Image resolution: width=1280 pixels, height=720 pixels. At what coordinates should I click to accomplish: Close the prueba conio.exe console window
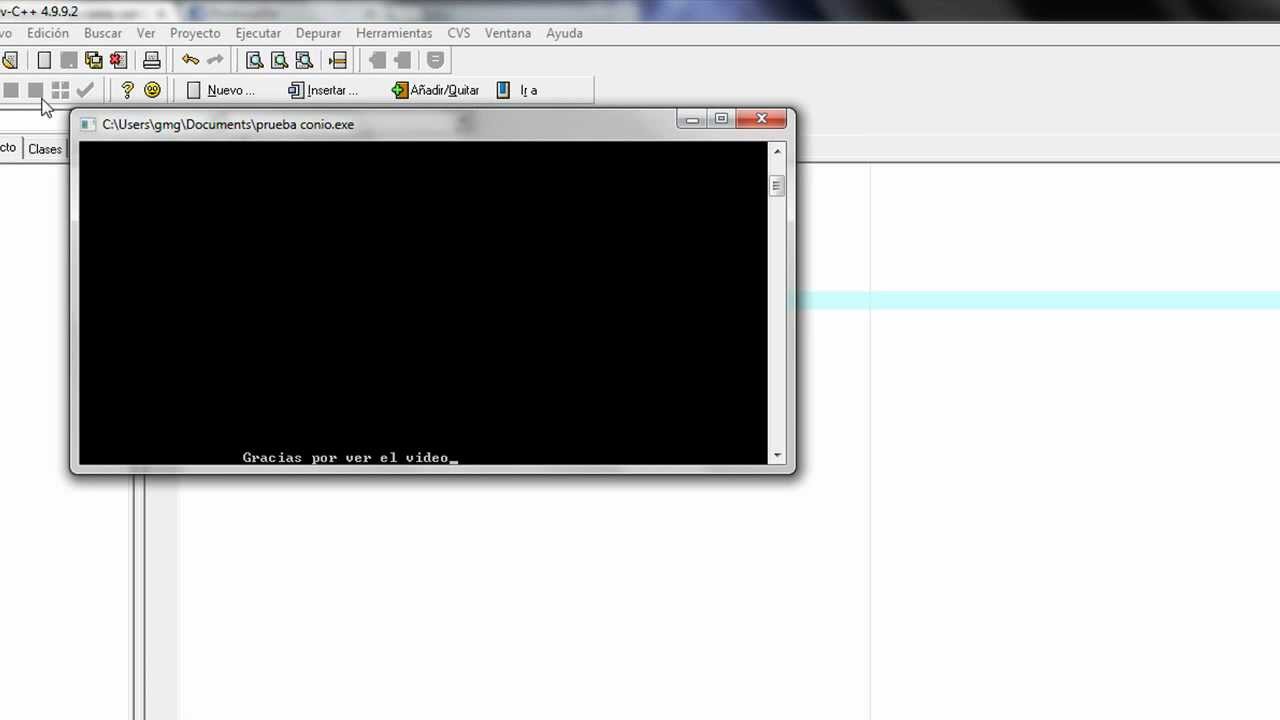(x=762, y=119)
